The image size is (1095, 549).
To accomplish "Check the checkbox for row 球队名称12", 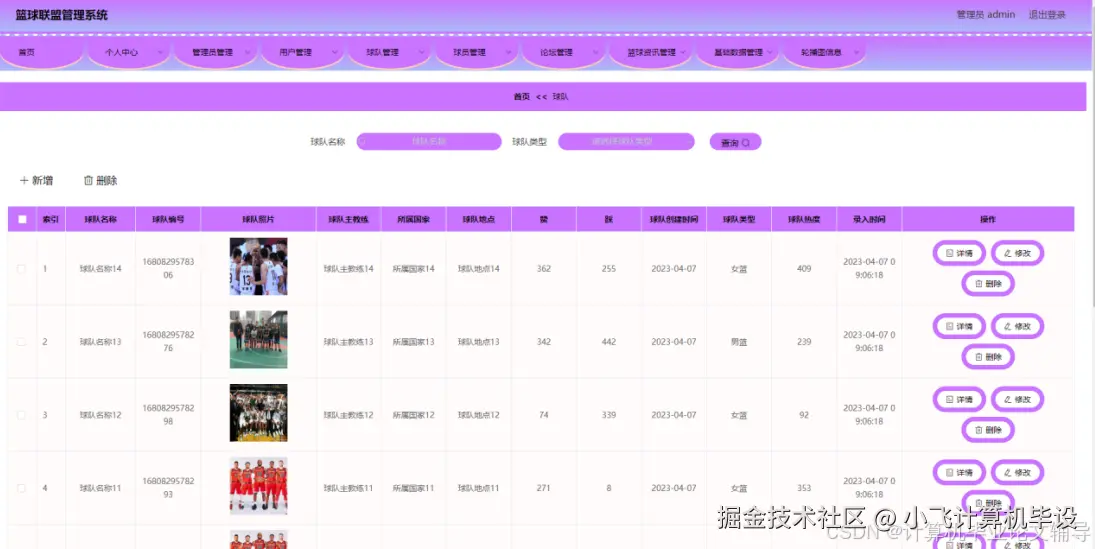I will click(22, 415).
